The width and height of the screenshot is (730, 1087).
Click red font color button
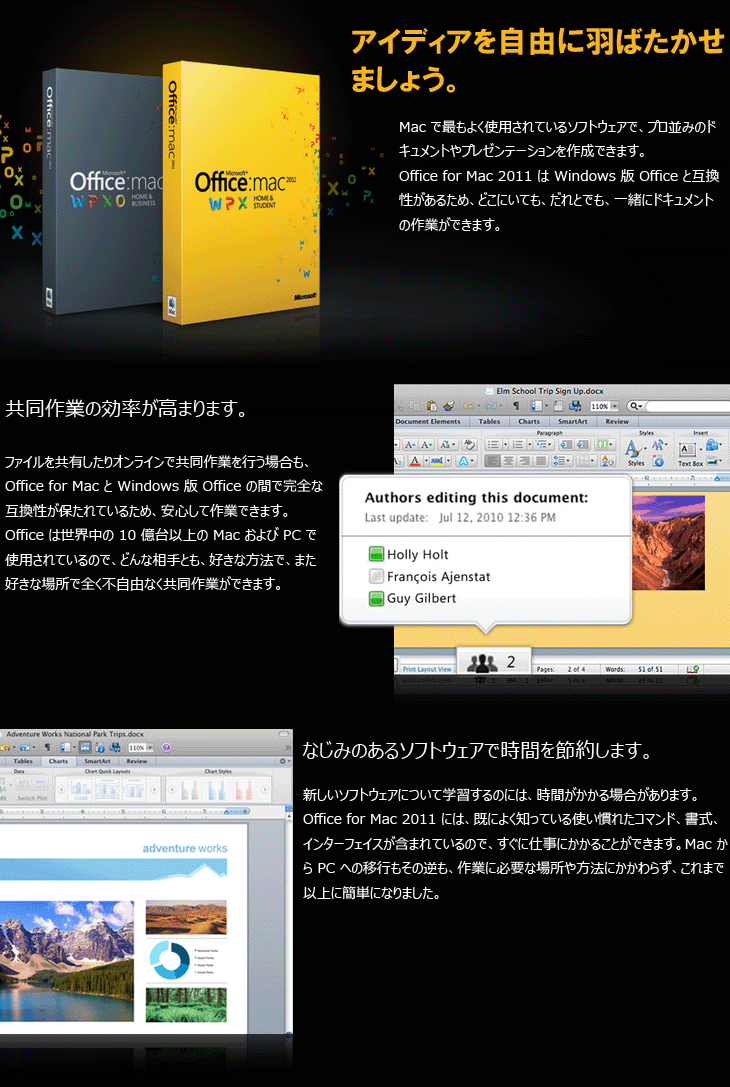415,461
